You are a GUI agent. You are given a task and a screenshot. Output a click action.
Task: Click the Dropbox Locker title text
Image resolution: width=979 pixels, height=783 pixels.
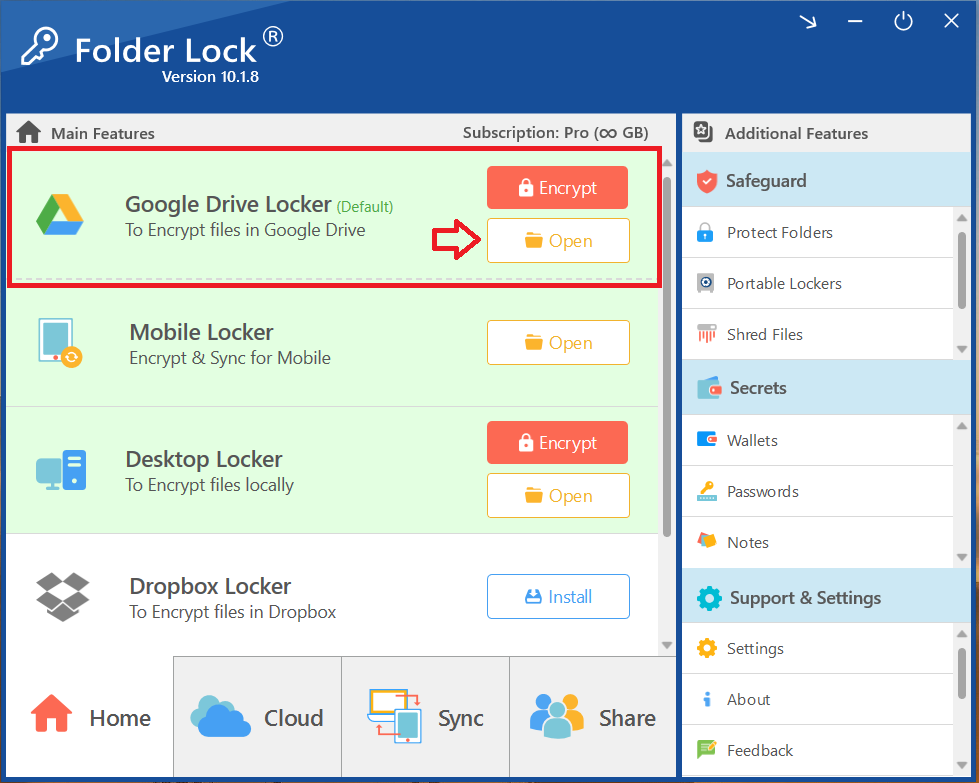(210, 586)
